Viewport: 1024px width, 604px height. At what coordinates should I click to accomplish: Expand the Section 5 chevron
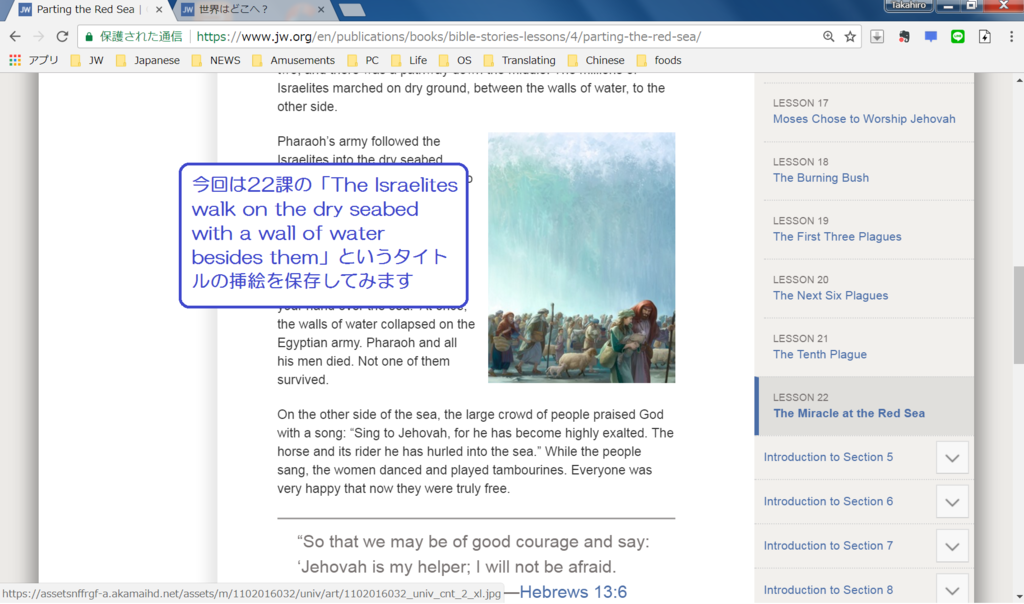952,458
